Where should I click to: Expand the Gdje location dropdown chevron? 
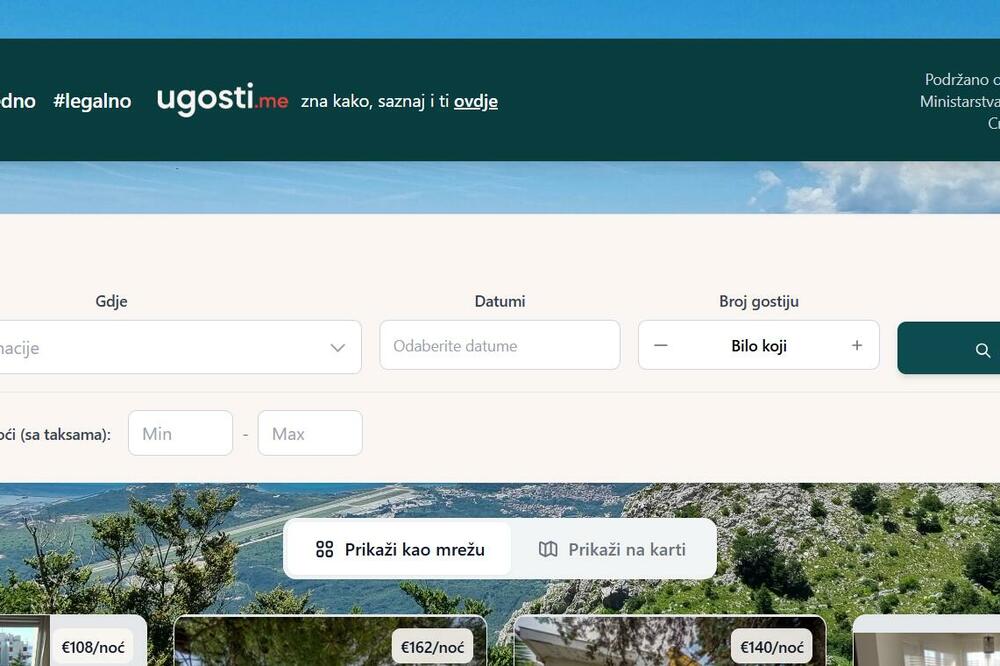(x=338, y=348)
